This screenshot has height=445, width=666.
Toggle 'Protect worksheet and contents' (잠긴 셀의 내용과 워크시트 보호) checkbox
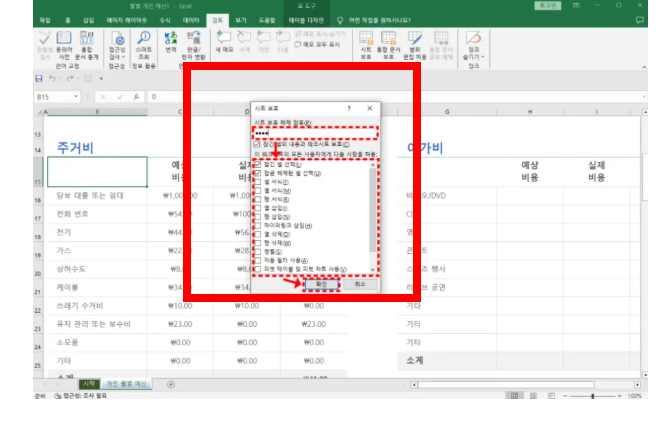click(257, 144)
